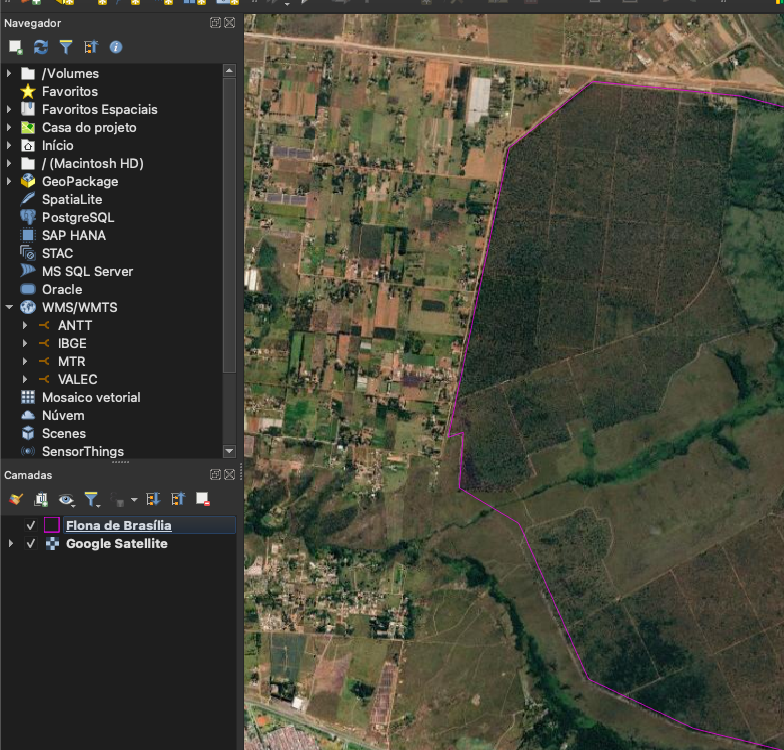Screen dimensions: 784x750
Task: Close the Camadas panel
Action: 230,474
